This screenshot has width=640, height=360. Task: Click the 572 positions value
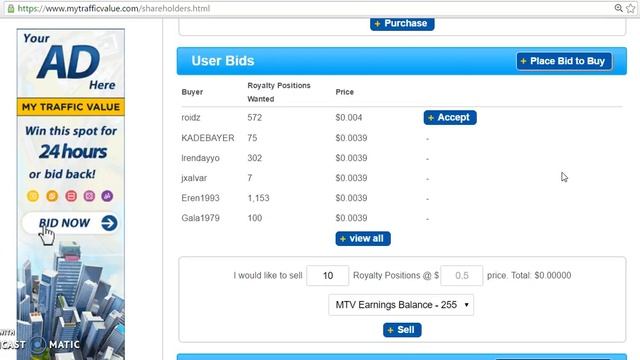click(x=254, y=118)
